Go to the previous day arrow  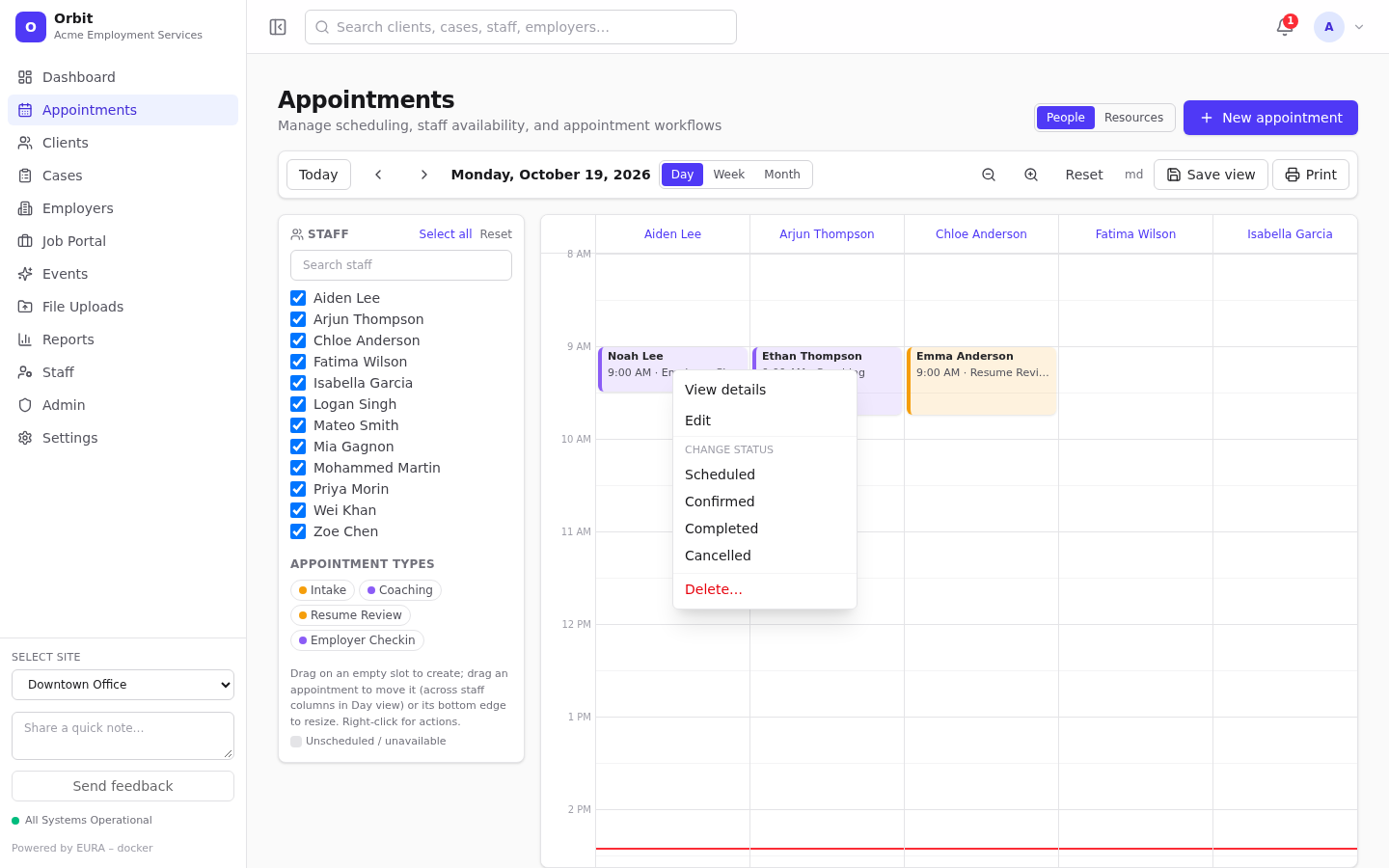coord(379,175)
